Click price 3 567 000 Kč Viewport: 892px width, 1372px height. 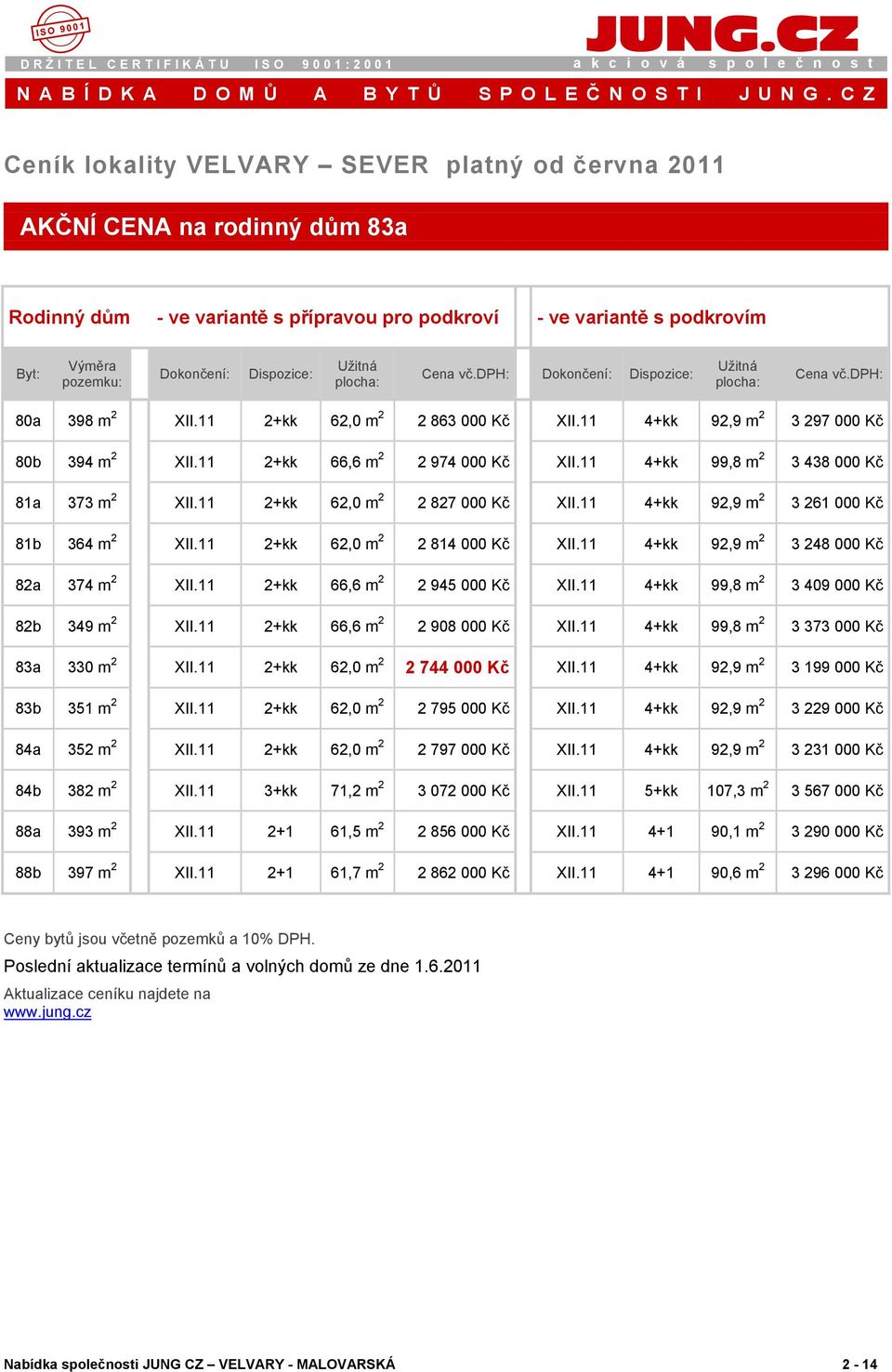837,791
